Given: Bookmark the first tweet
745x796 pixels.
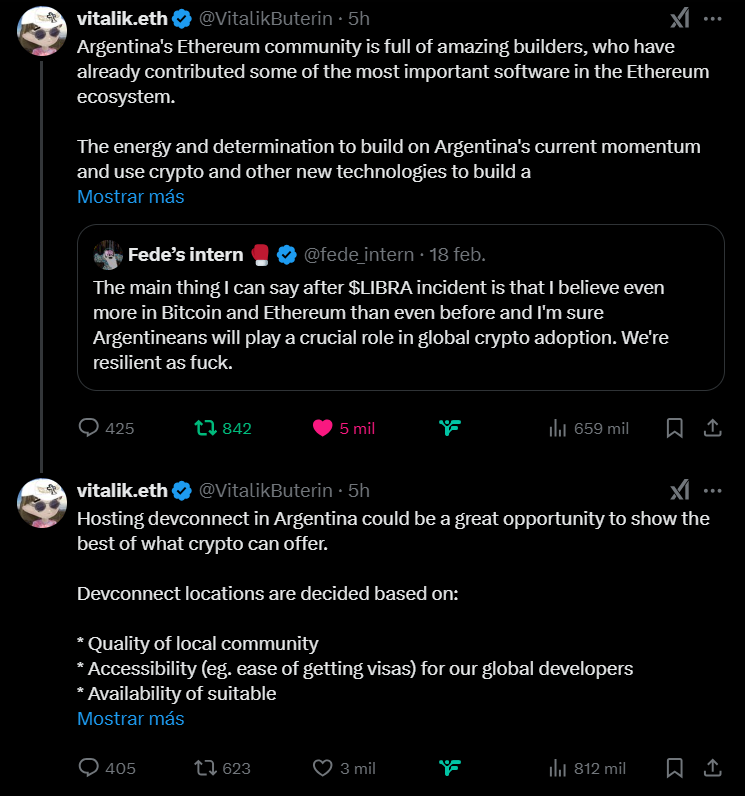Looking at the screenshot, I should 675,428.
